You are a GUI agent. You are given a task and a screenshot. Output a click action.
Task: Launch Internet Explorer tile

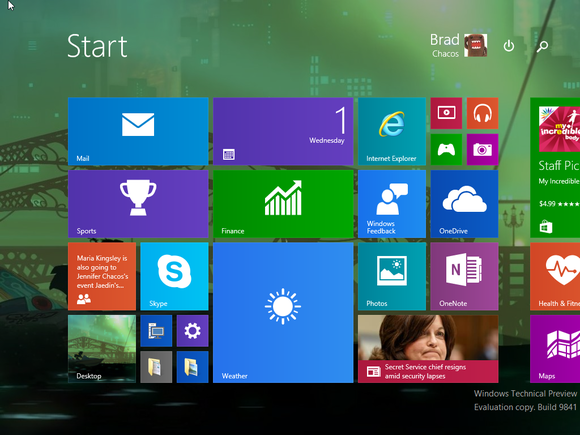[392, 131]
